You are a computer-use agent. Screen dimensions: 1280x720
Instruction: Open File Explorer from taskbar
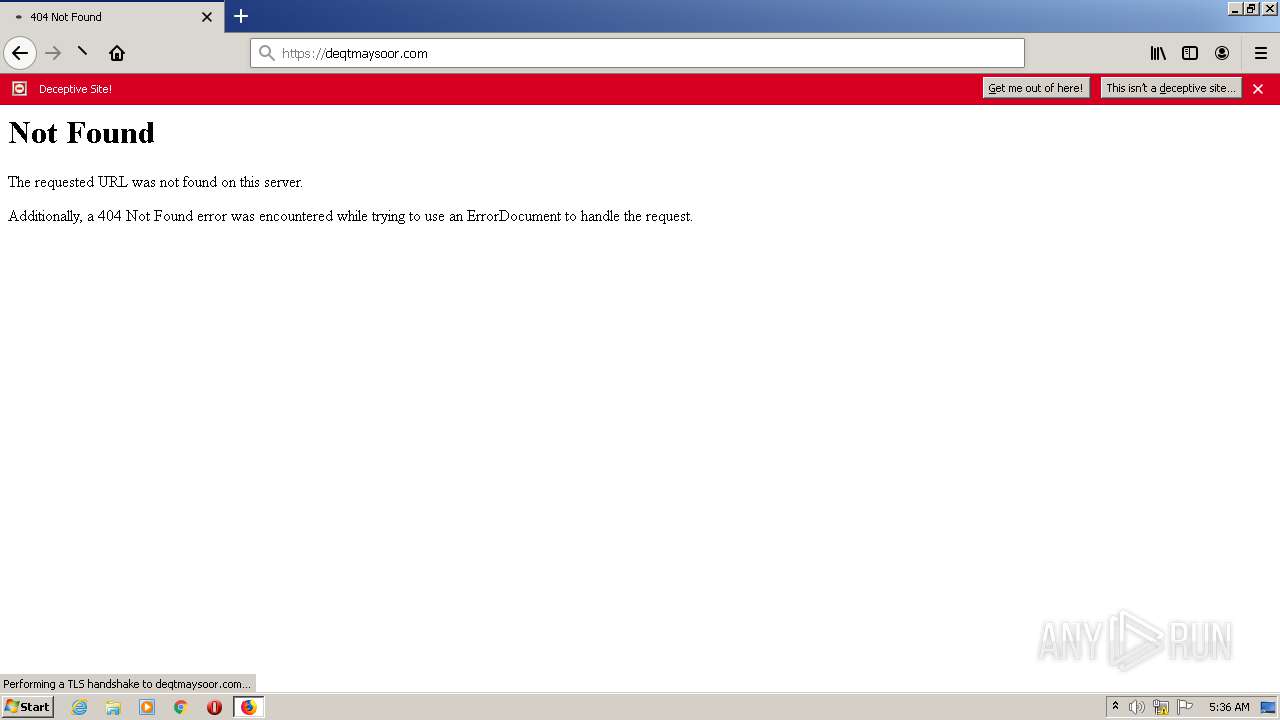point(113,707)
